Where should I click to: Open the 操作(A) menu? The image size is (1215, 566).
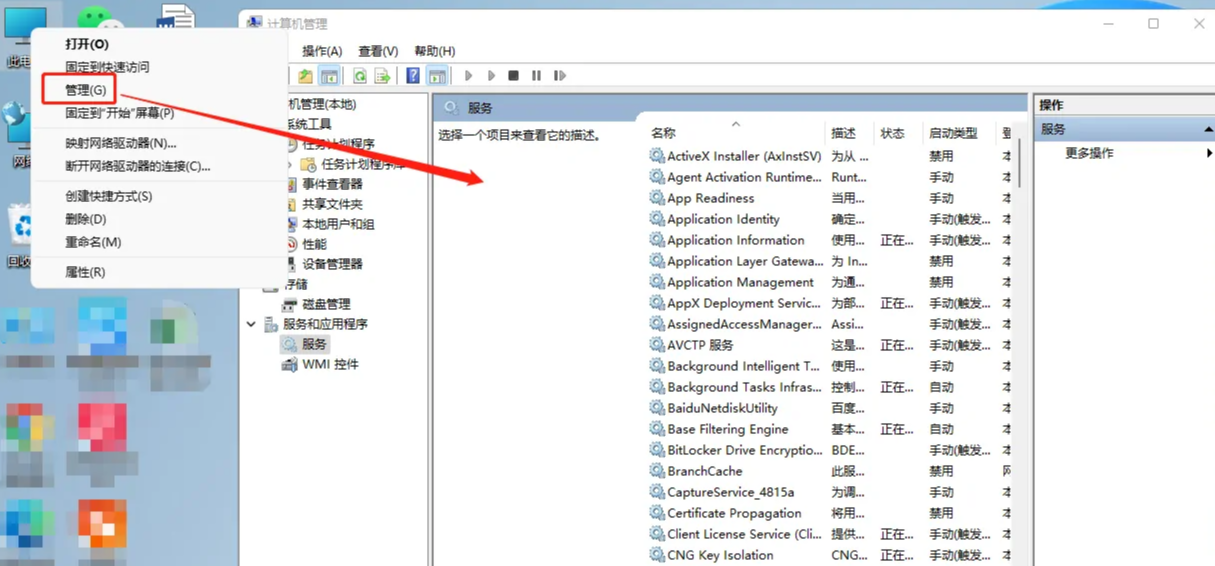point(322,51)
